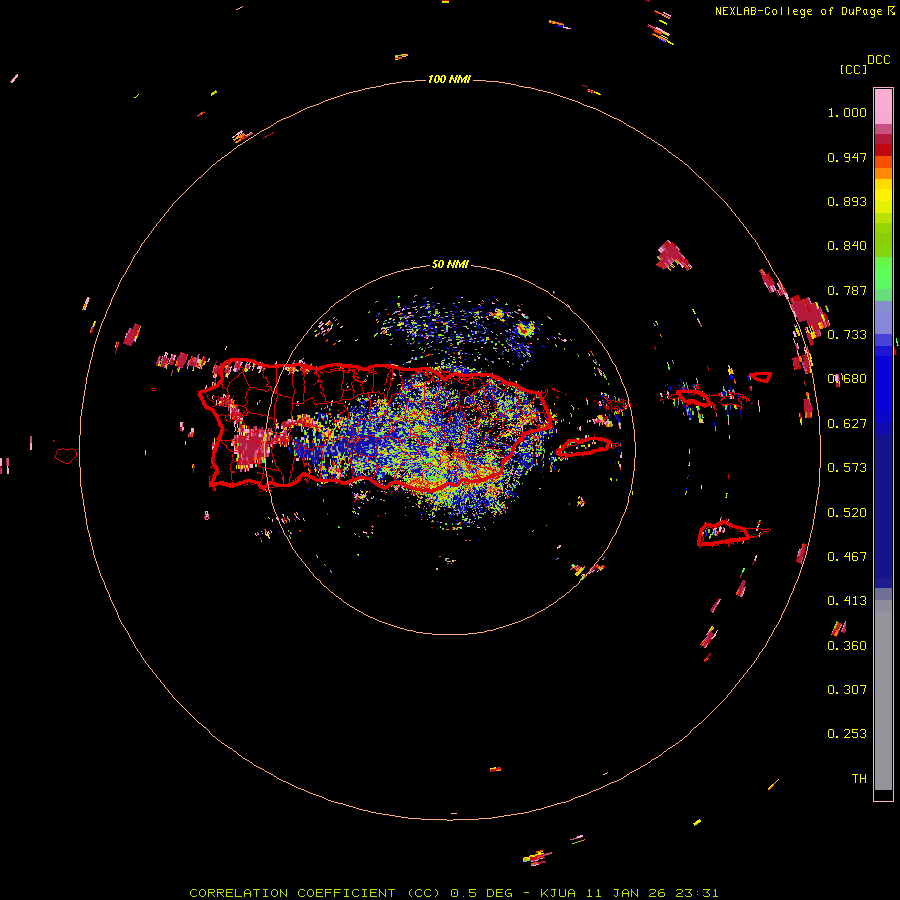Click the 0.787 scale value

[847, 290]
